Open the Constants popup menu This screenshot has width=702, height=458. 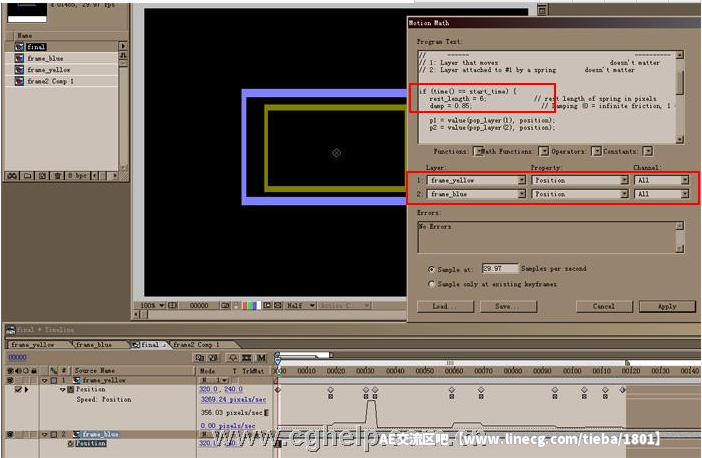click(648, 151)
